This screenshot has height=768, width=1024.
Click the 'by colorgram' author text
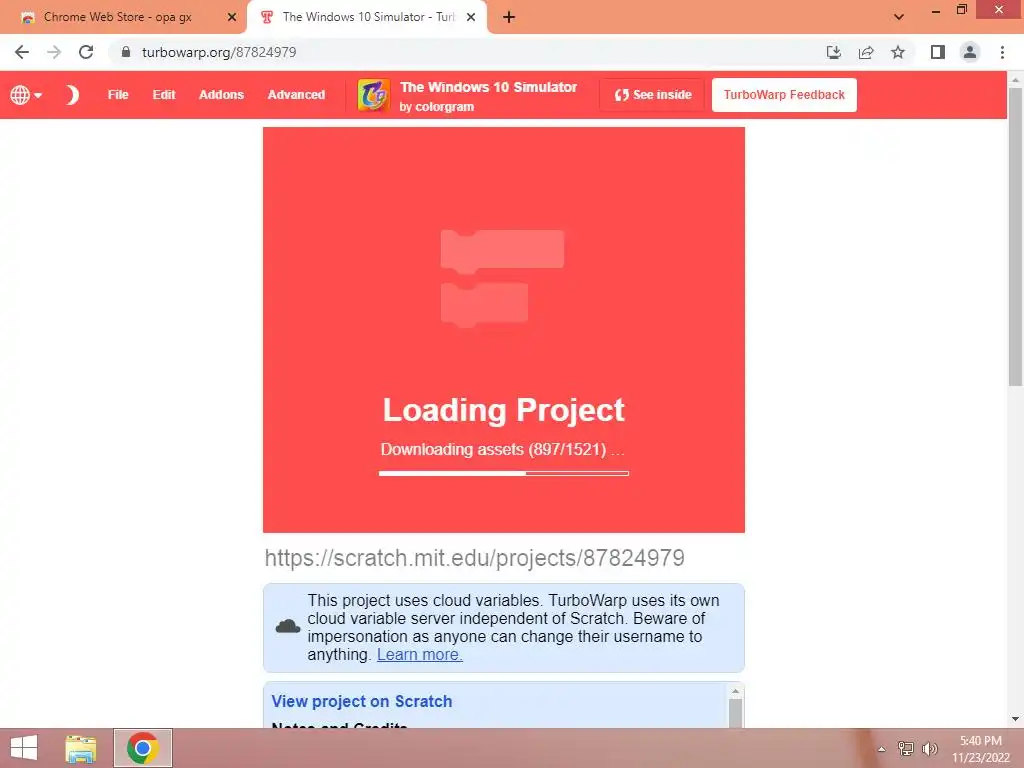[436, 106]
